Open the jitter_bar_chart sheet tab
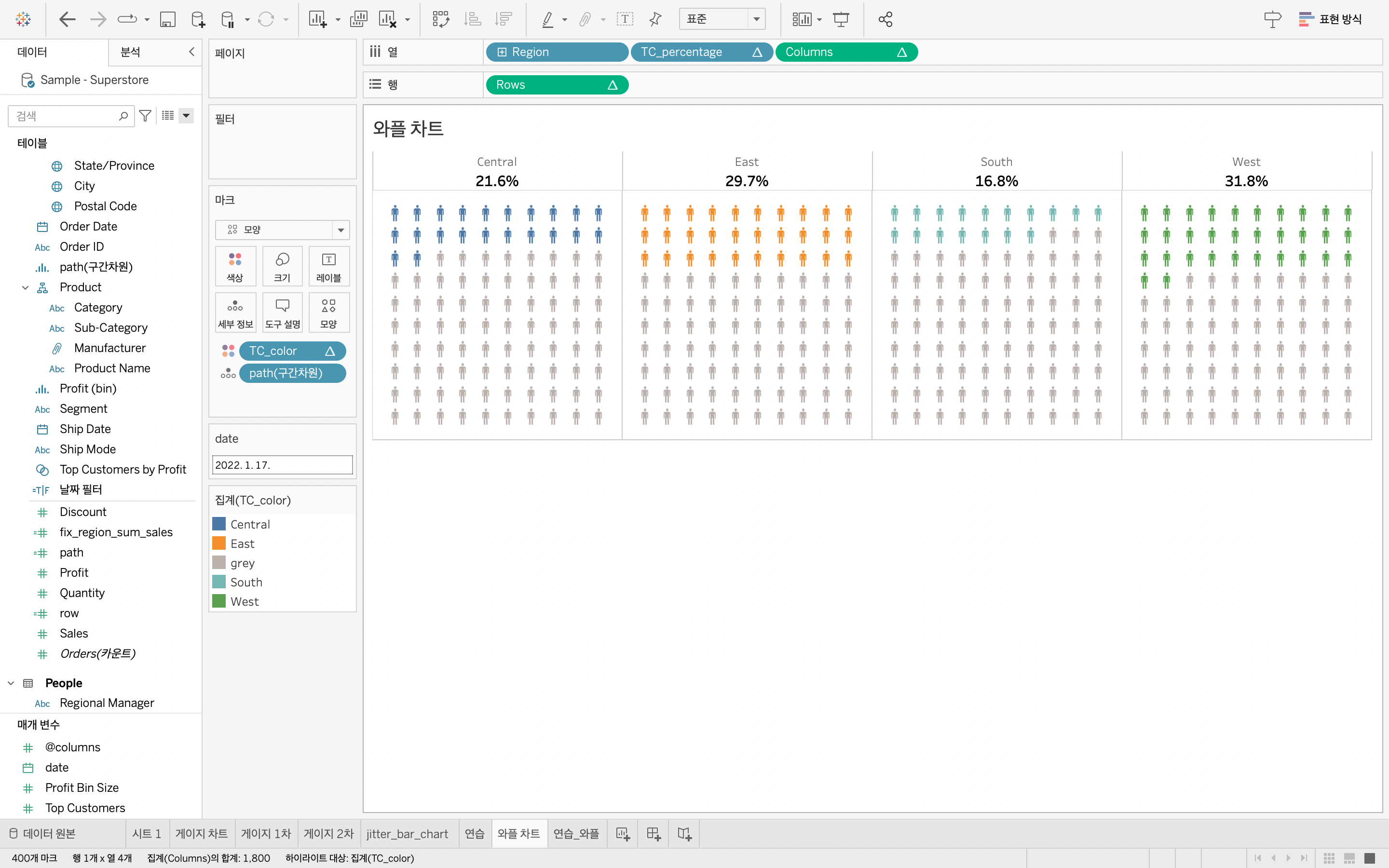Viewport: 1389px width, 868px height. coord(407,834)
